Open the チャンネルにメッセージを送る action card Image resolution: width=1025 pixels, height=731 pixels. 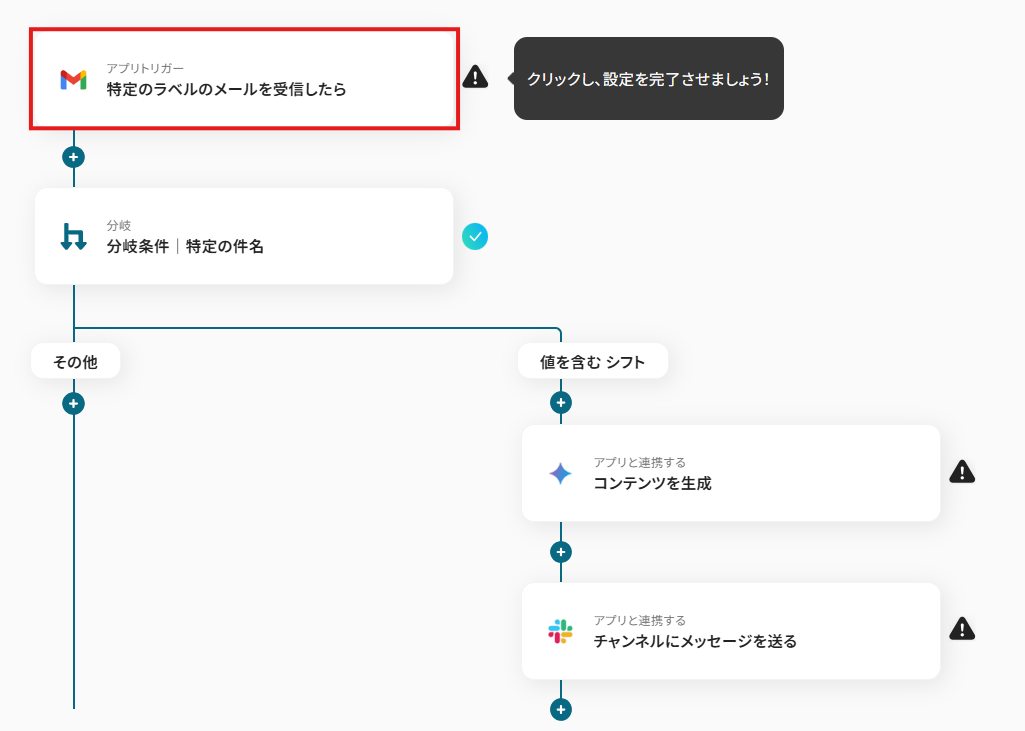tap(731, 631)
